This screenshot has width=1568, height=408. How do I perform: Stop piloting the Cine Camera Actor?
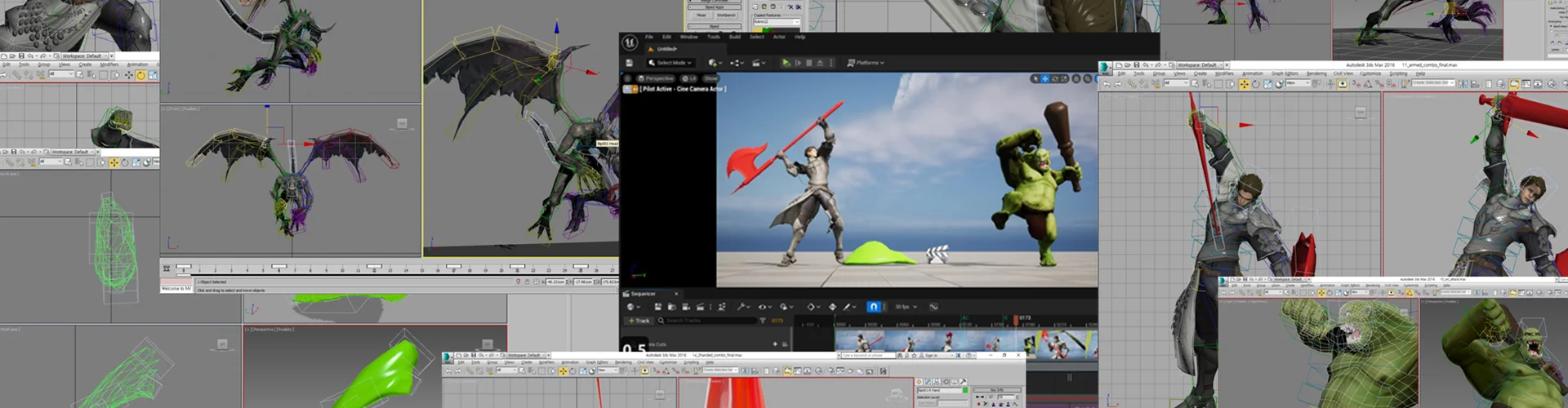(x=635, y=89)
